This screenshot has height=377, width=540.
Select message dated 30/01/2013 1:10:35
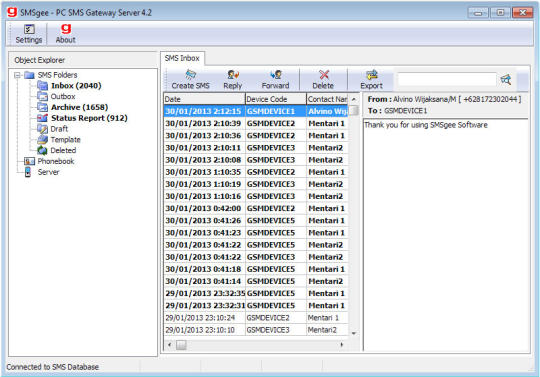tap(256, 172)
